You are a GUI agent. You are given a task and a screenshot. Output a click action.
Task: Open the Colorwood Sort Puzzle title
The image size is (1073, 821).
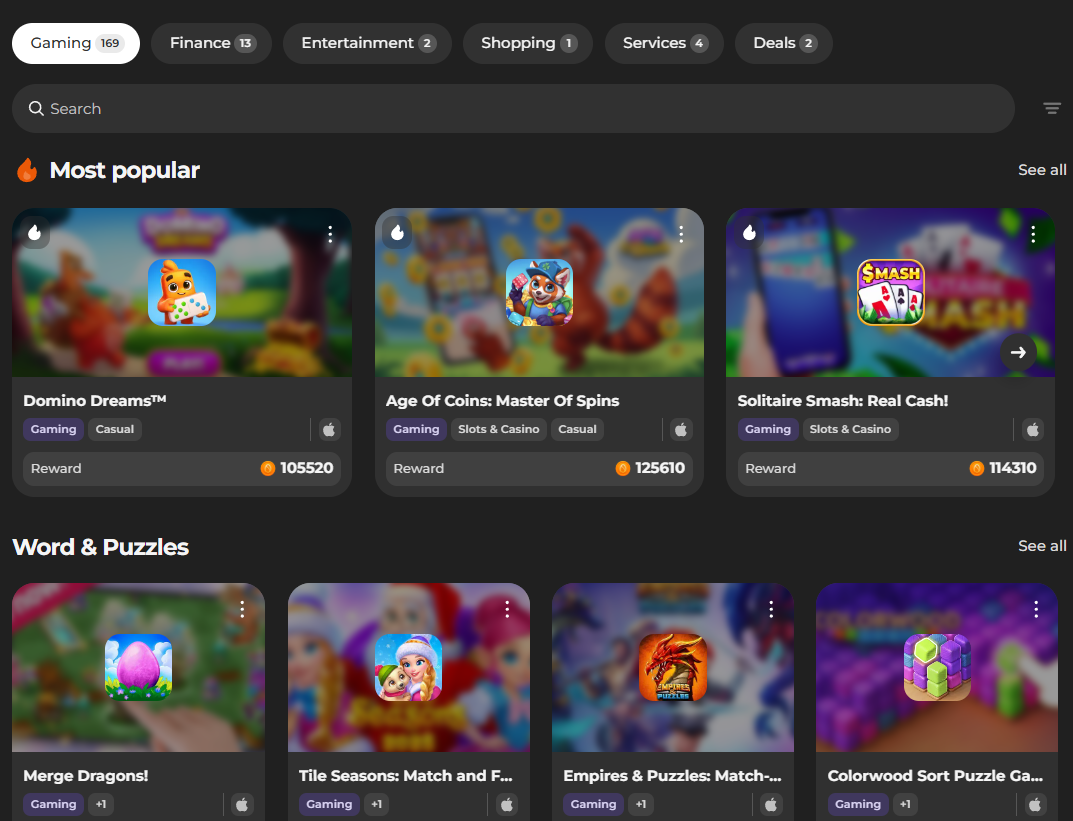(x=935, y=776)
